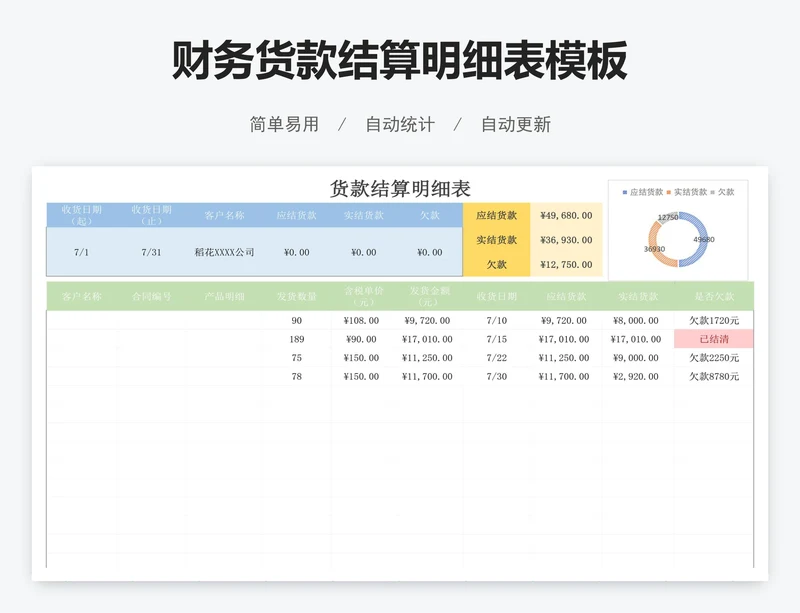Select the gray donut segment labeled 12750
The height and width of the screenshot is (613, 800).
[667, 217]
